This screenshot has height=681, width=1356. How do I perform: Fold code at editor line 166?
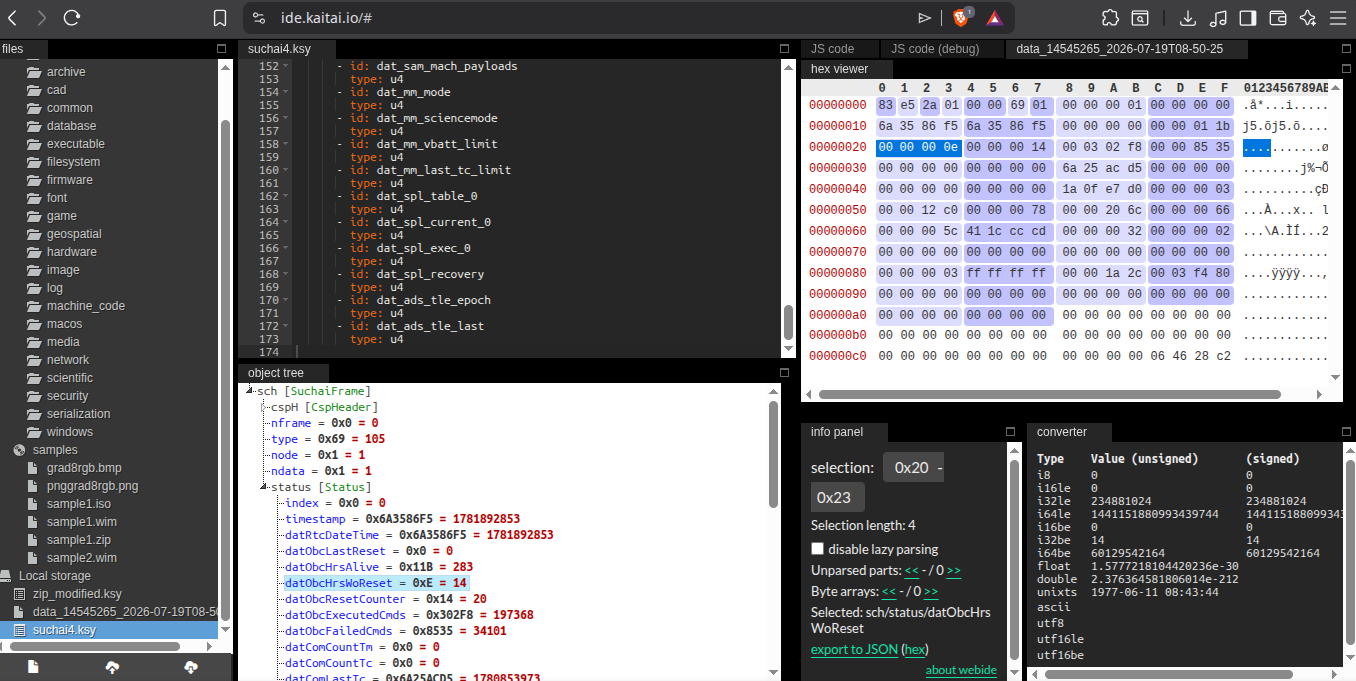(286, 248)
